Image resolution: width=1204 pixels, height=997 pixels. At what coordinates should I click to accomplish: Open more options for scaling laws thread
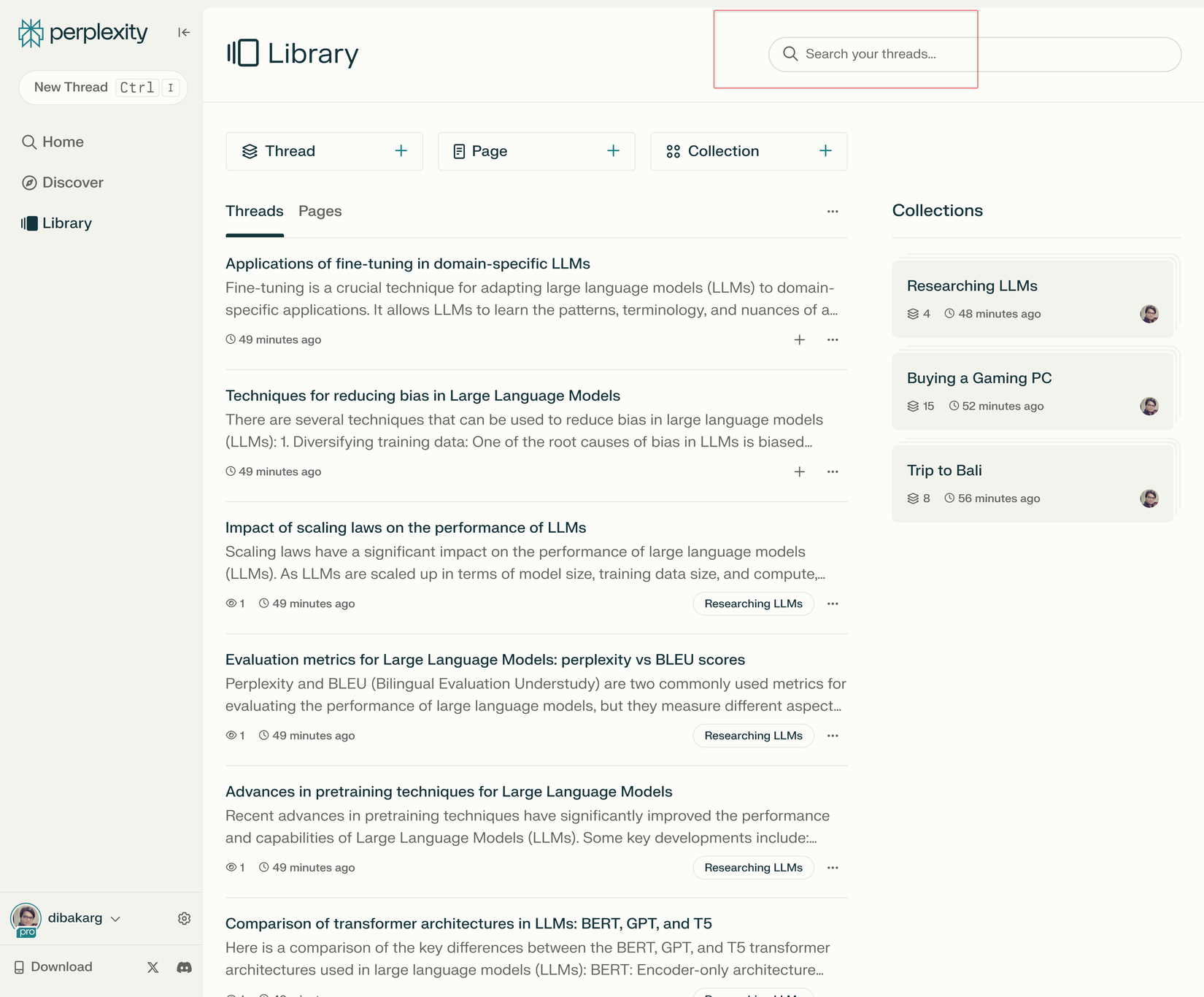click(833, 604)
